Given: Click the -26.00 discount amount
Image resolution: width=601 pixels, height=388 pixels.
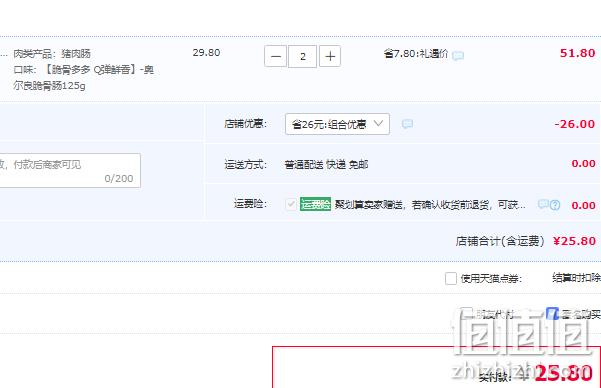Looking at the screenshot, I should point(575,124).
